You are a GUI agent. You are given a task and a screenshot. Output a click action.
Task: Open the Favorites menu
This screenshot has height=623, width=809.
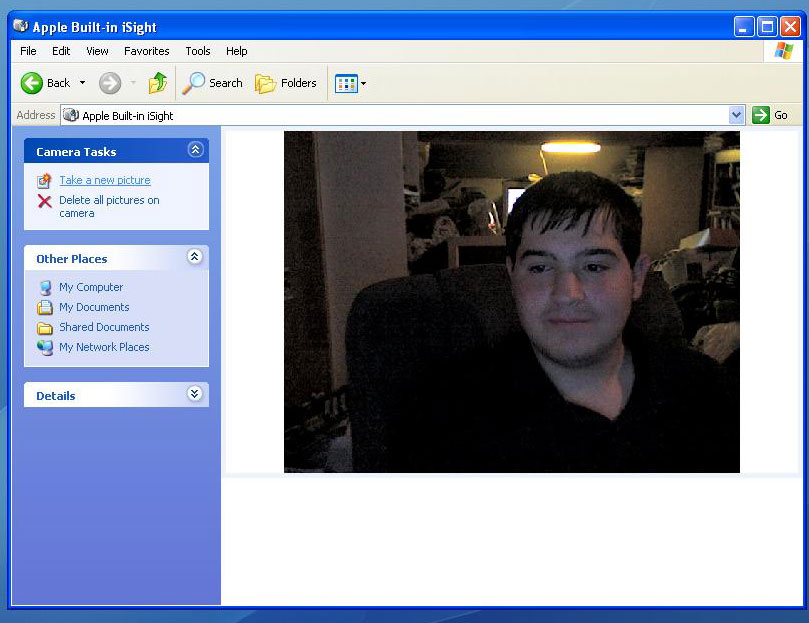(x=147, y=51)
